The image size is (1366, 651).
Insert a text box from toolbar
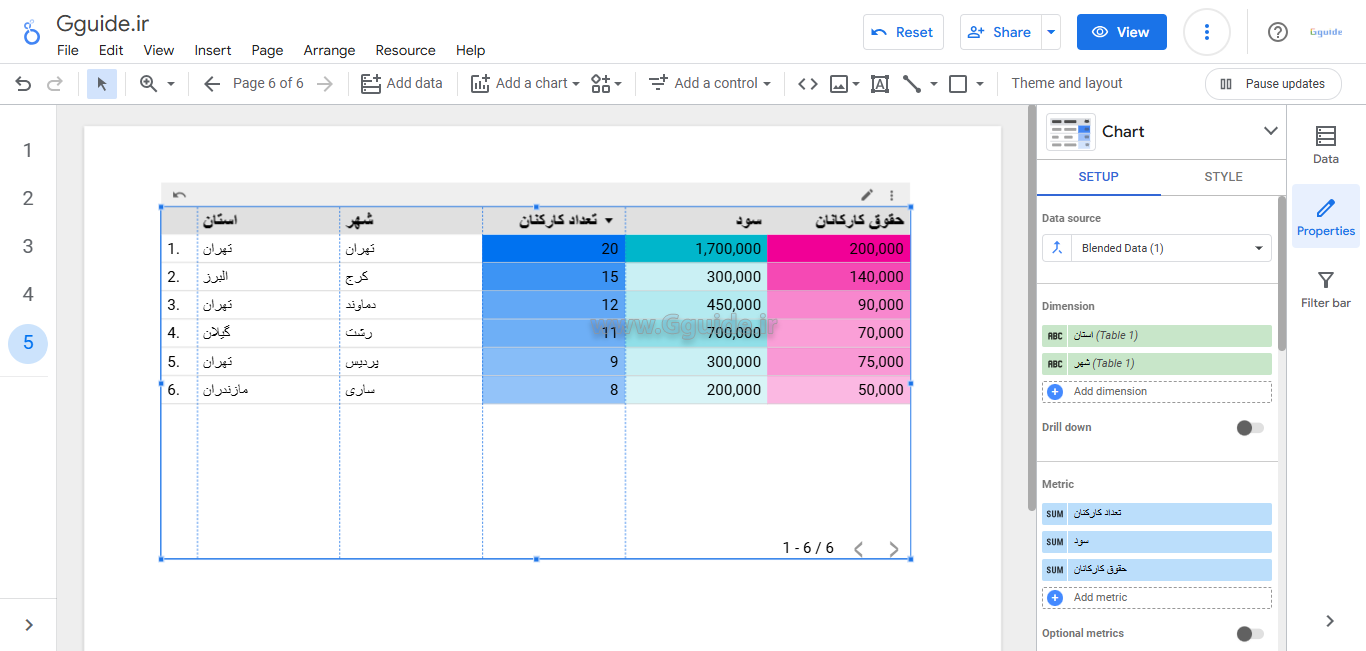pos(880,84)
